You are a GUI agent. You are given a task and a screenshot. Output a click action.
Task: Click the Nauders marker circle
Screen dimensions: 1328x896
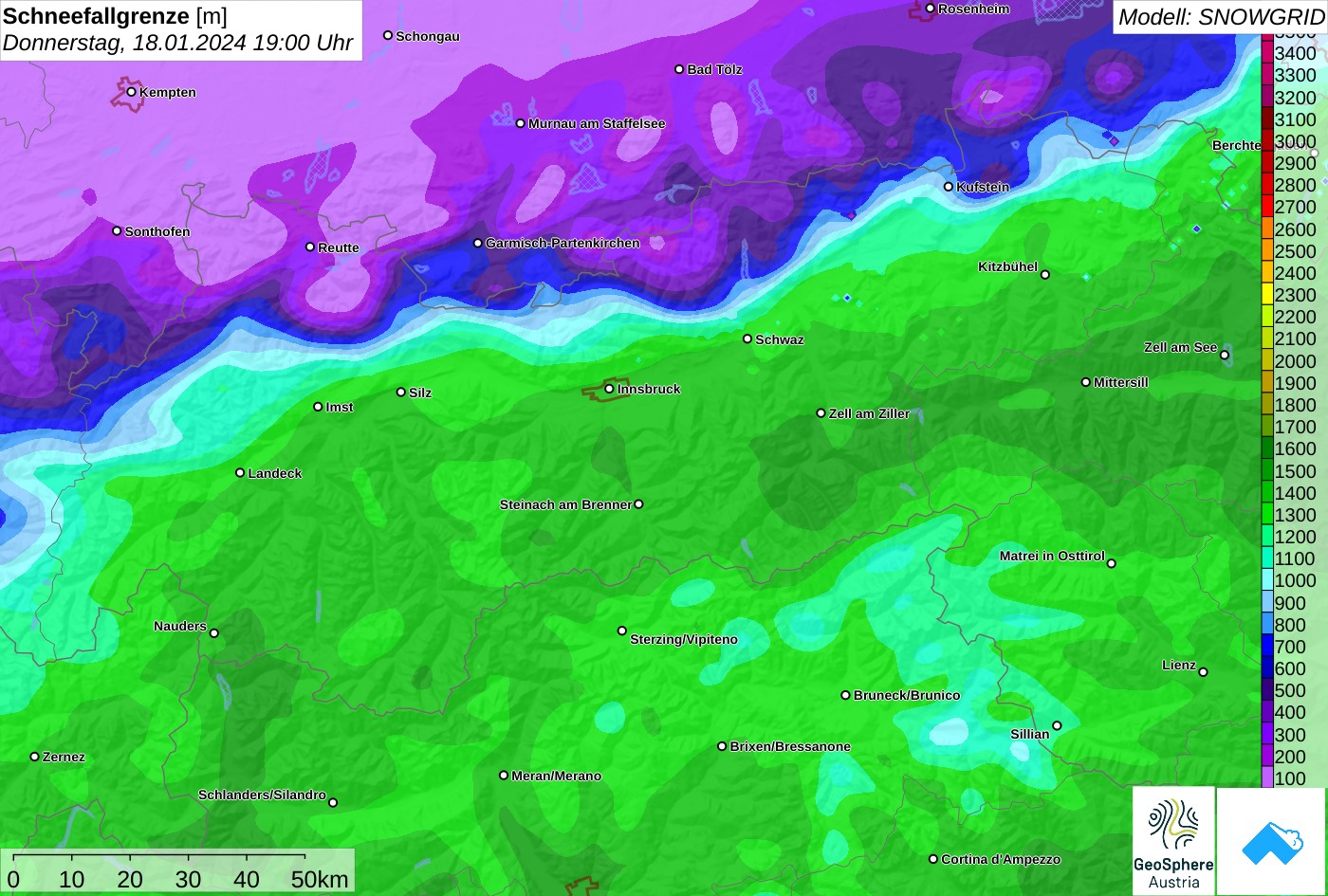coord(214,633)
